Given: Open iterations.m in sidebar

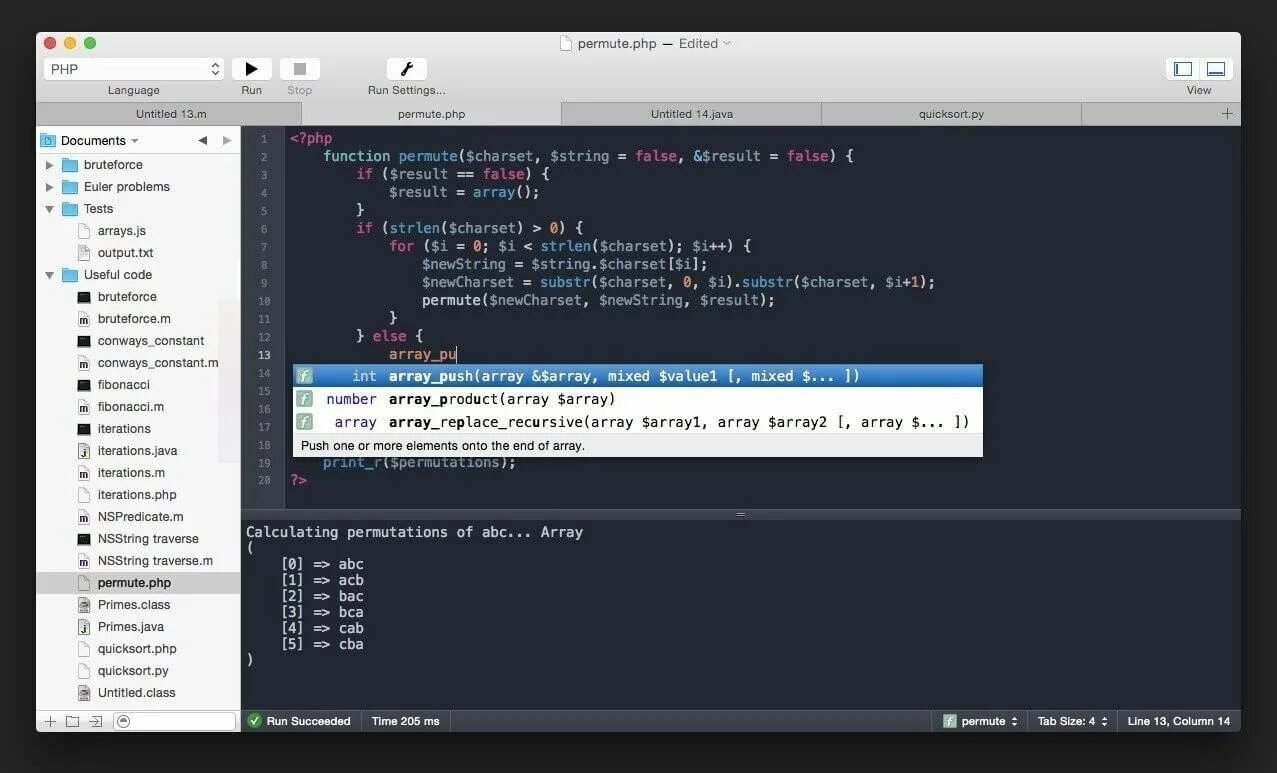Looking at the screenshot, I should tap(130, 473).
